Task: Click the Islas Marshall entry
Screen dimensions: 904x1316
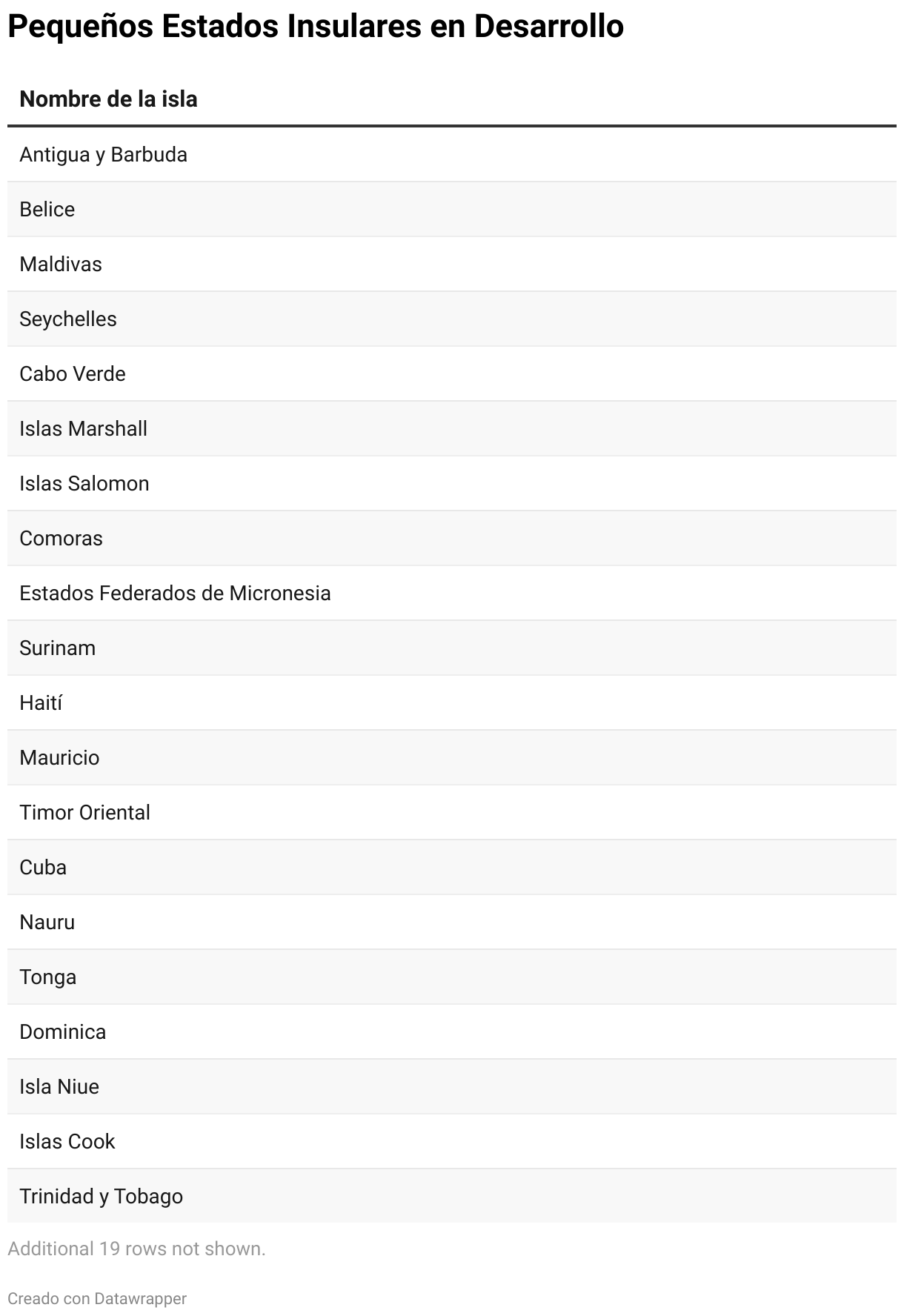Action: pos(83,429)
